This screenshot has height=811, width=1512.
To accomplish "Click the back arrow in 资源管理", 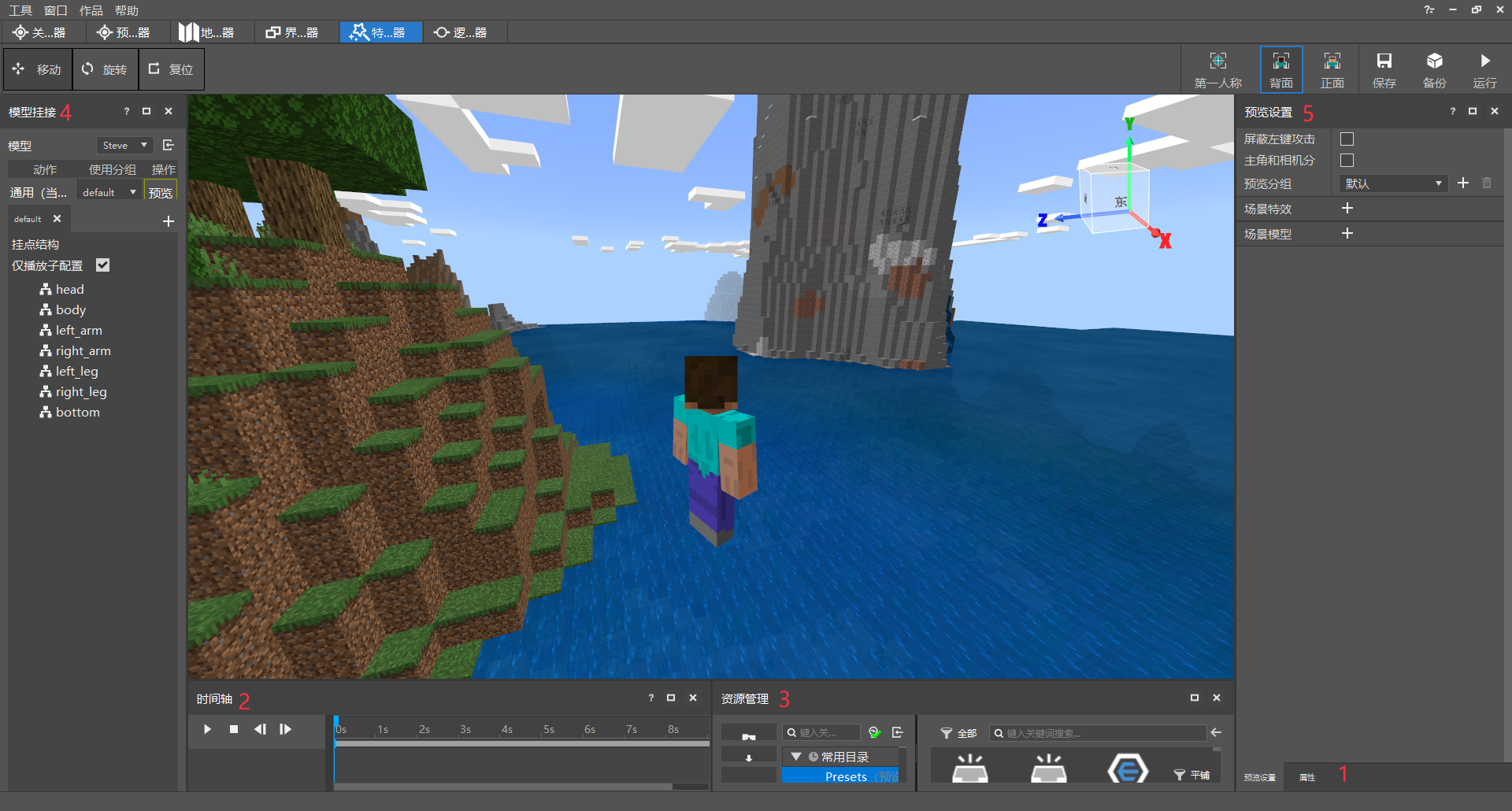I will [1216, 732].
